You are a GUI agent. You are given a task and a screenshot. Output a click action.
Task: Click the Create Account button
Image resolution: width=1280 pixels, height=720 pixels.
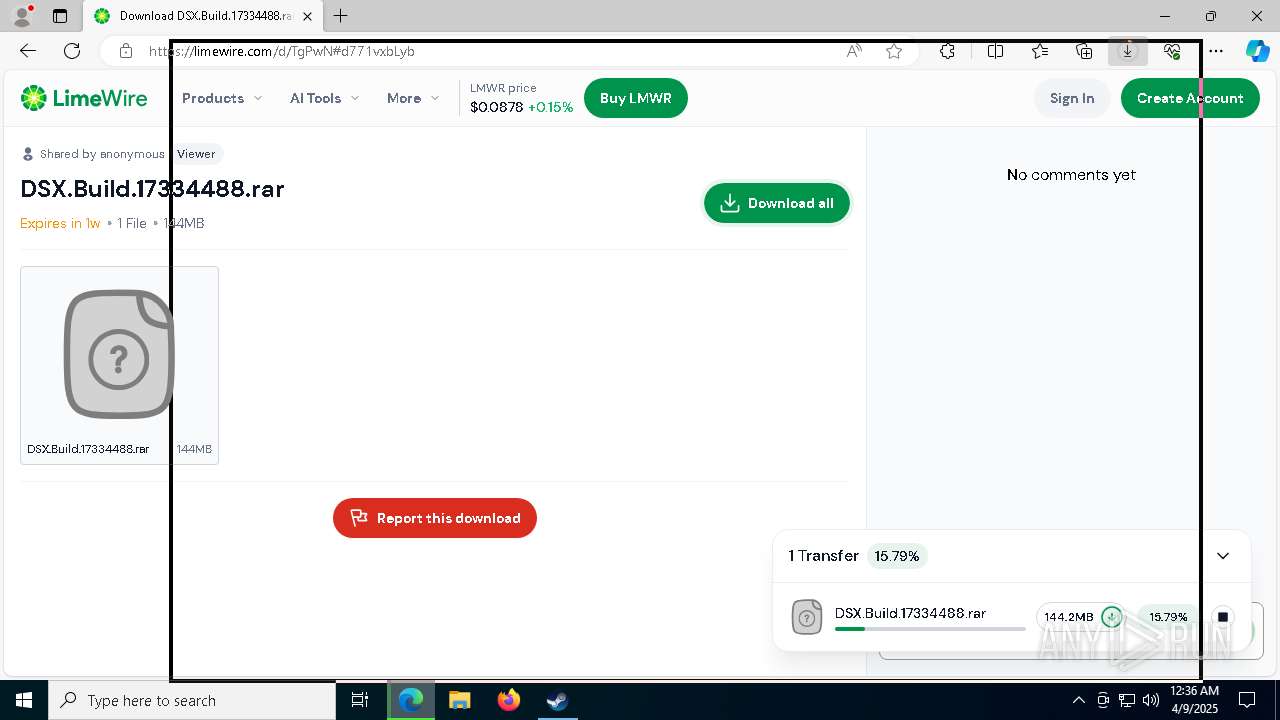1190,98
